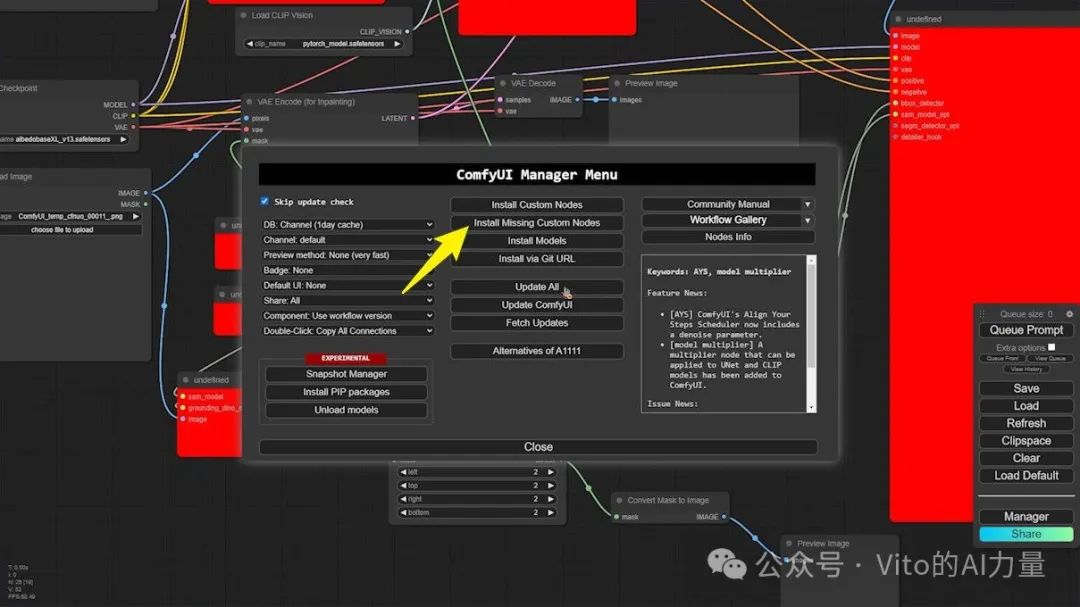Click Queue Prompt
1080x607 pixels.
coord(1026,330)
